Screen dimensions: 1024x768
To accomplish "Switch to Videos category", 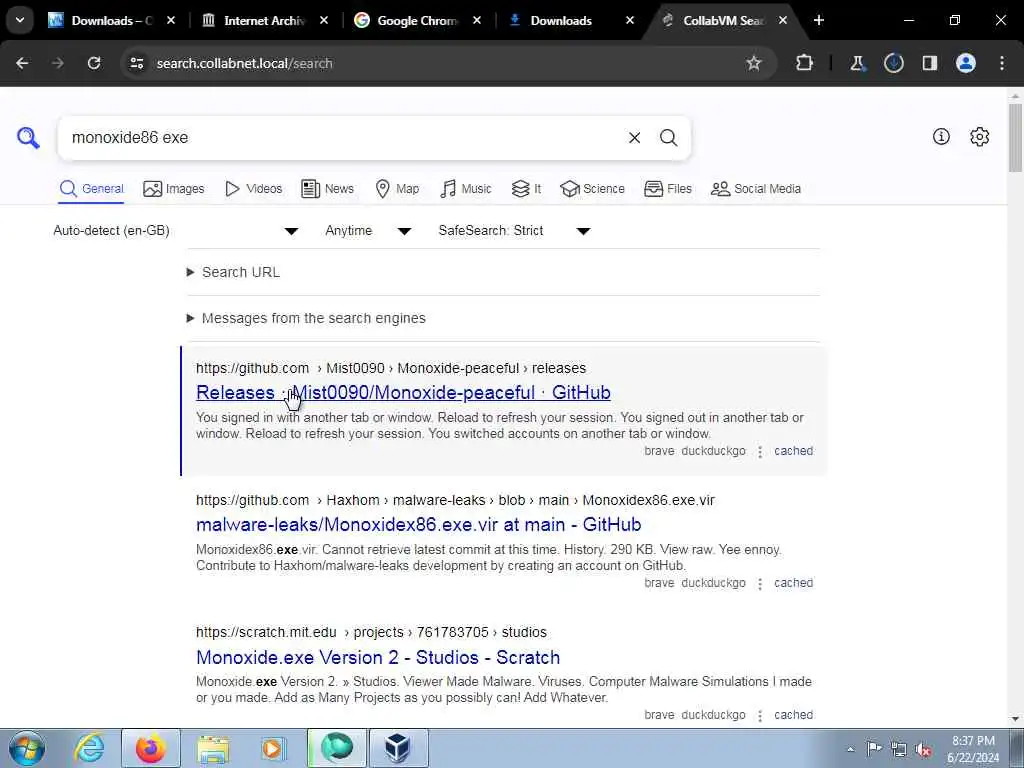I will pyautogui.click(x=253, y=189).
